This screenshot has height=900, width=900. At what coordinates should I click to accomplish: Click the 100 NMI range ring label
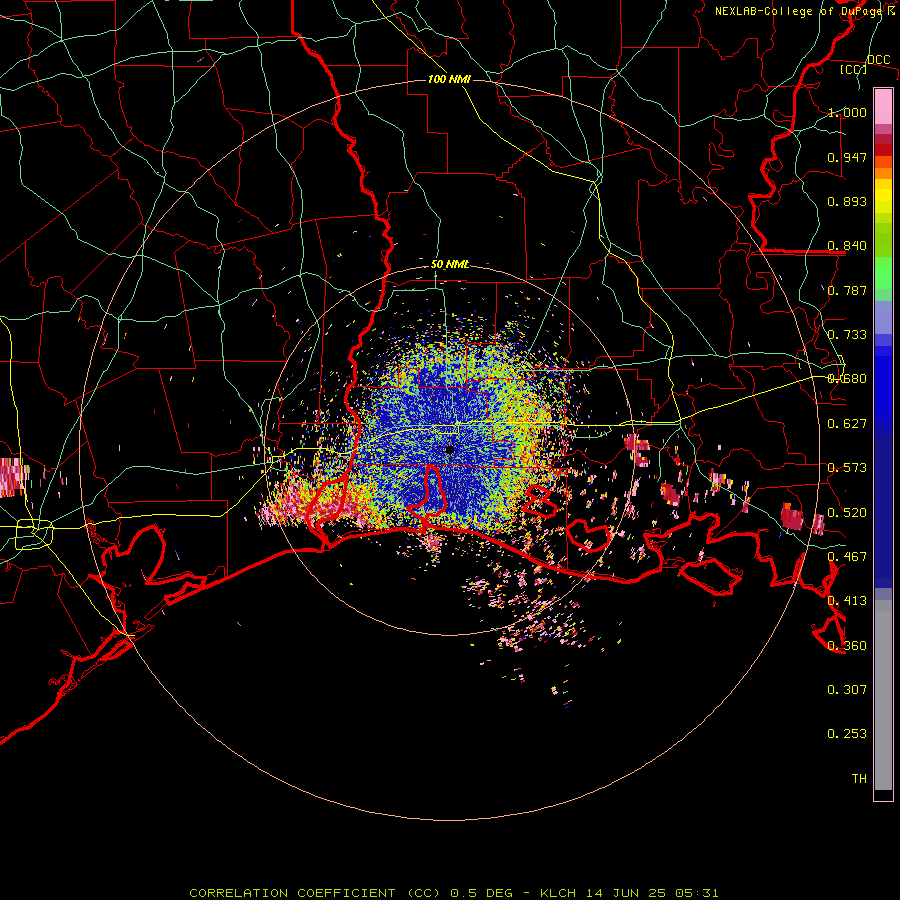[449, 79]
